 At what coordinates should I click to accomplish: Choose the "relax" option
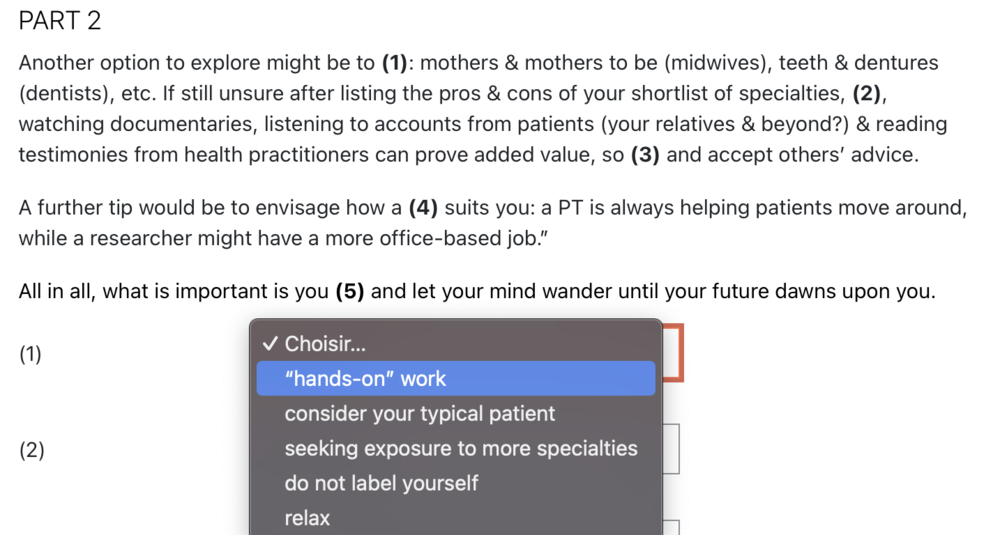tap(307, 518)
